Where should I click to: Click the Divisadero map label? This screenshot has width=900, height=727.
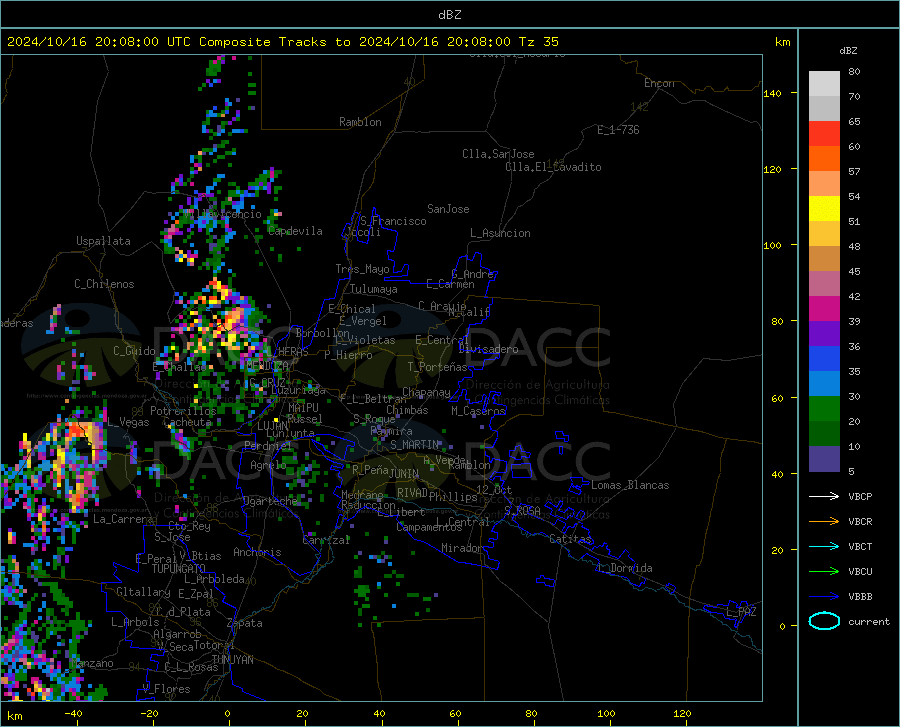coord(488,349)
